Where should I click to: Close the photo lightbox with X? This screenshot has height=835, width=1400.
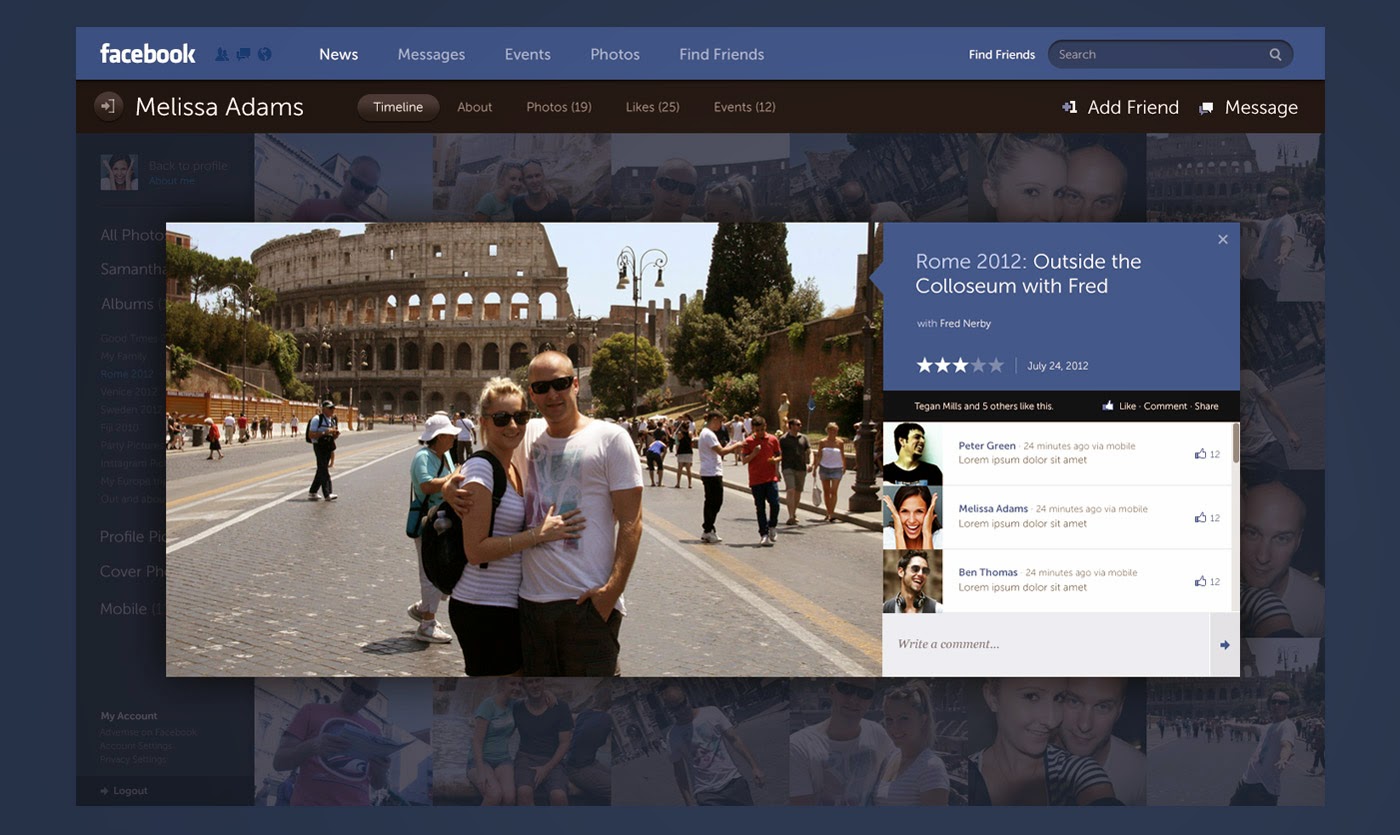(x=1223, y=239)
